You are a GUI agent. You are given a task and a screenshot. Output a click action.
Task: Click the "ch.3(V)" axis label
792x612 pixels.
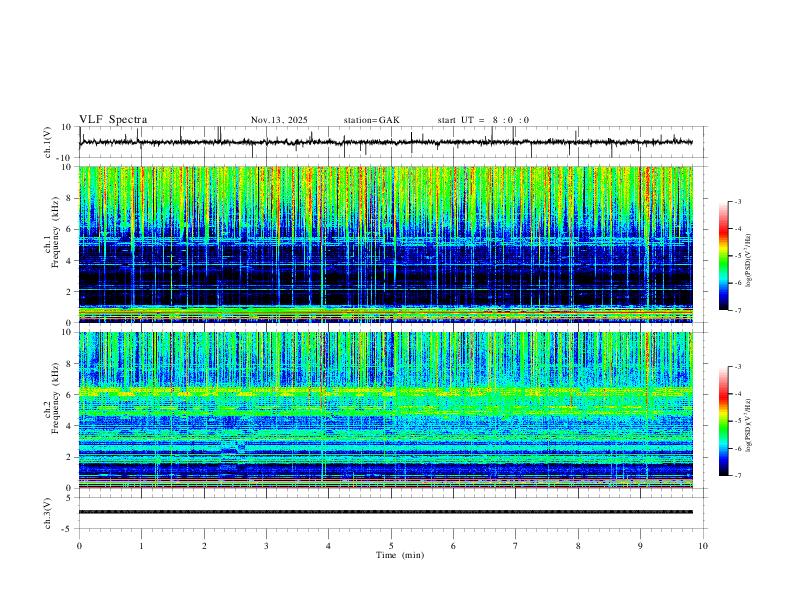48,513
